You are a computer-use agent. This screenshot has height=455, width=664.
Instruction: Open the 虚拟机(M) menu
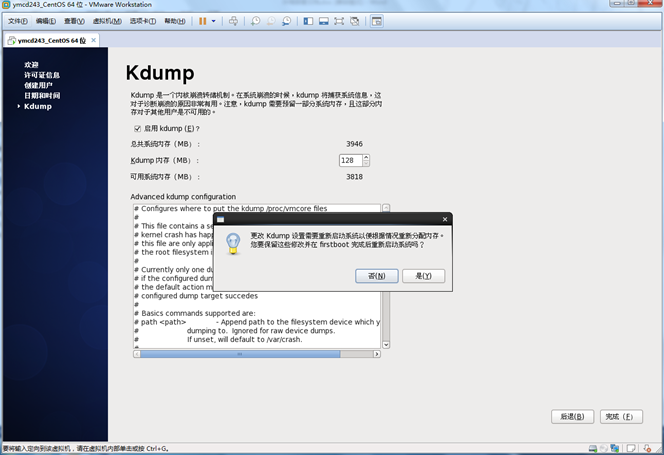[107, 21]
